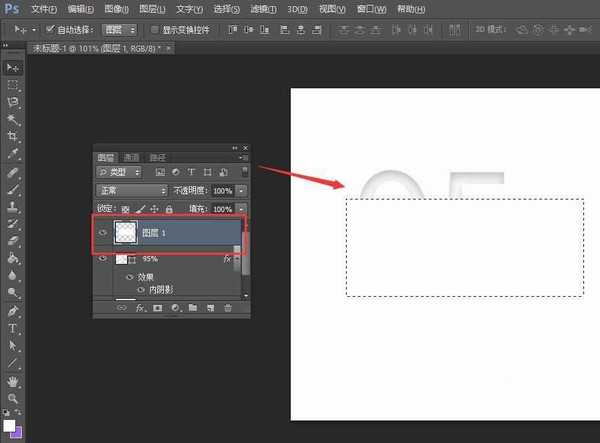Switch to the 通道 panel tab

(131, 158)
